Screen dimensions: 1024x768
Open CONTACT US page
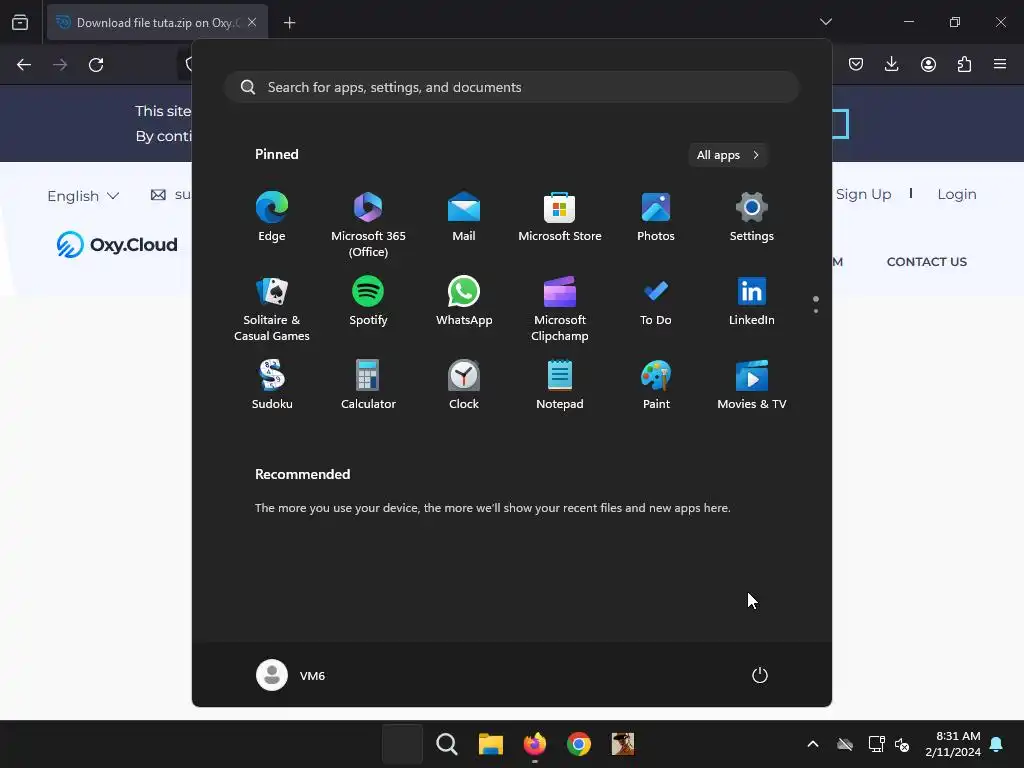[x=927, y=262]
